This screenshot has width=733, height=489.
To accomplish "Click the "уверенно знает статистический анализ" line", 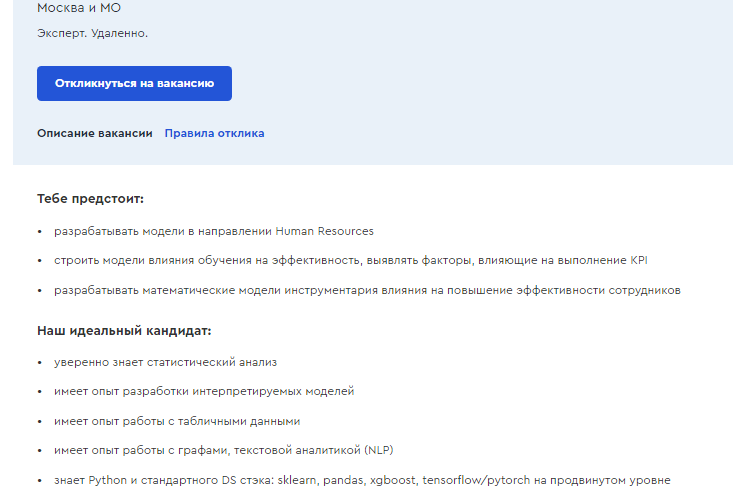I will click(165, 361).
